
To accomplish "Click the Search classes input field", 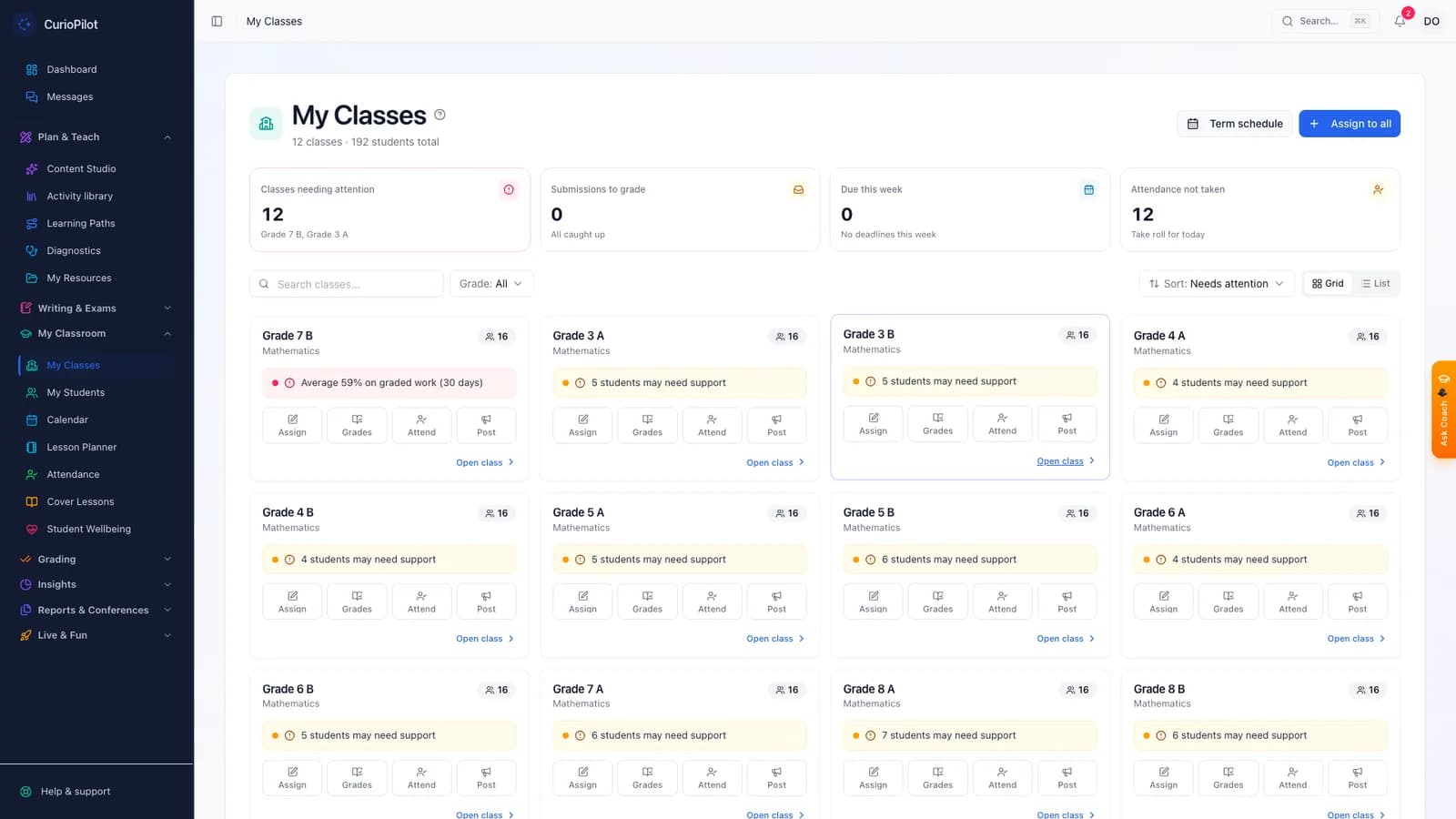I will (347, 284).
